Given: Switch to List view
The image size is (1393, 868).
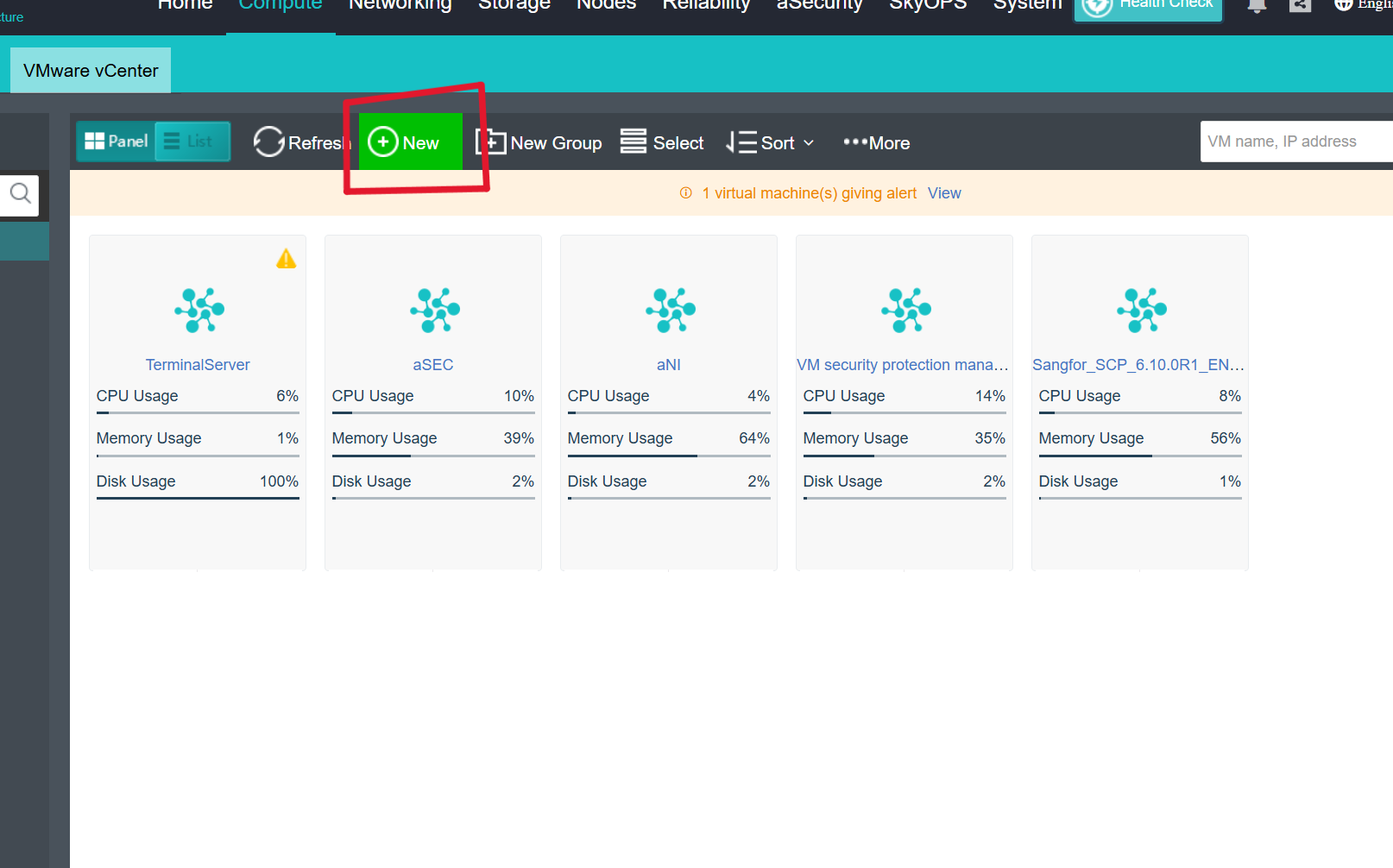Looking at the screenshot, I should [192, 140].
